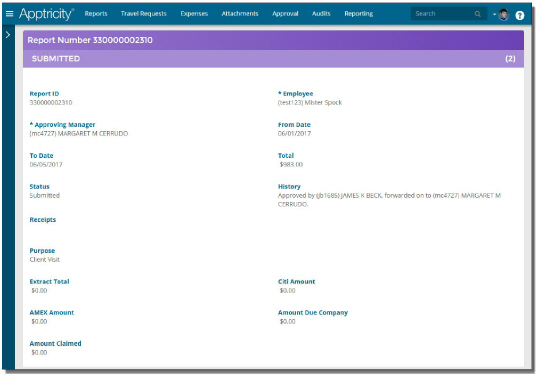Open the user profile avatar

[503, 14]
